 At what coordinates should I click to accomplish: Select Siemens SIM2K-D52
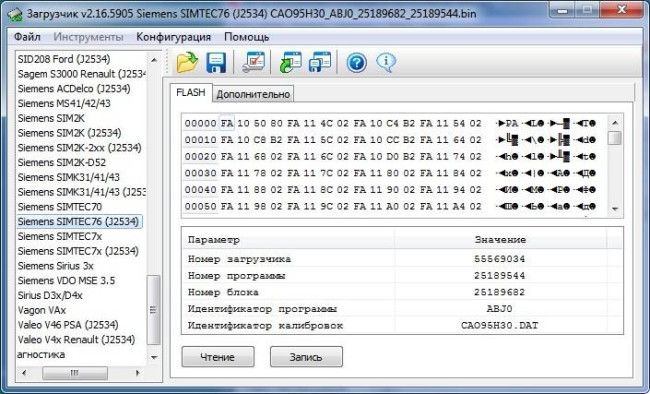pyautogui.click(x=61, y=162)
